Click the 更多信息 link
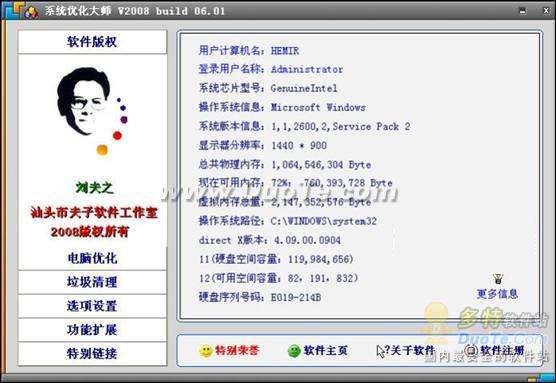Screen dimensions: 556x383 pos(497,294)
